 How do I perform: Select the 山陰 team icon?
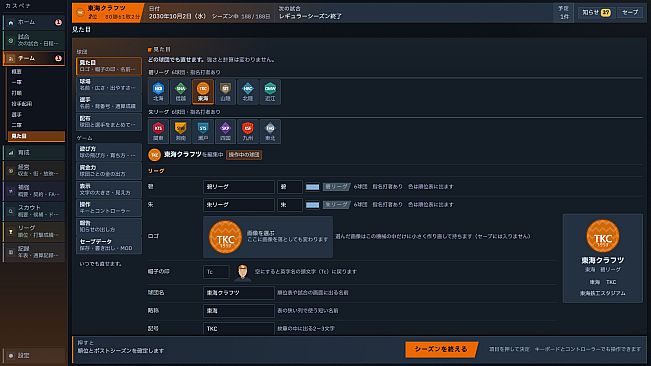[x=225, y=92]
